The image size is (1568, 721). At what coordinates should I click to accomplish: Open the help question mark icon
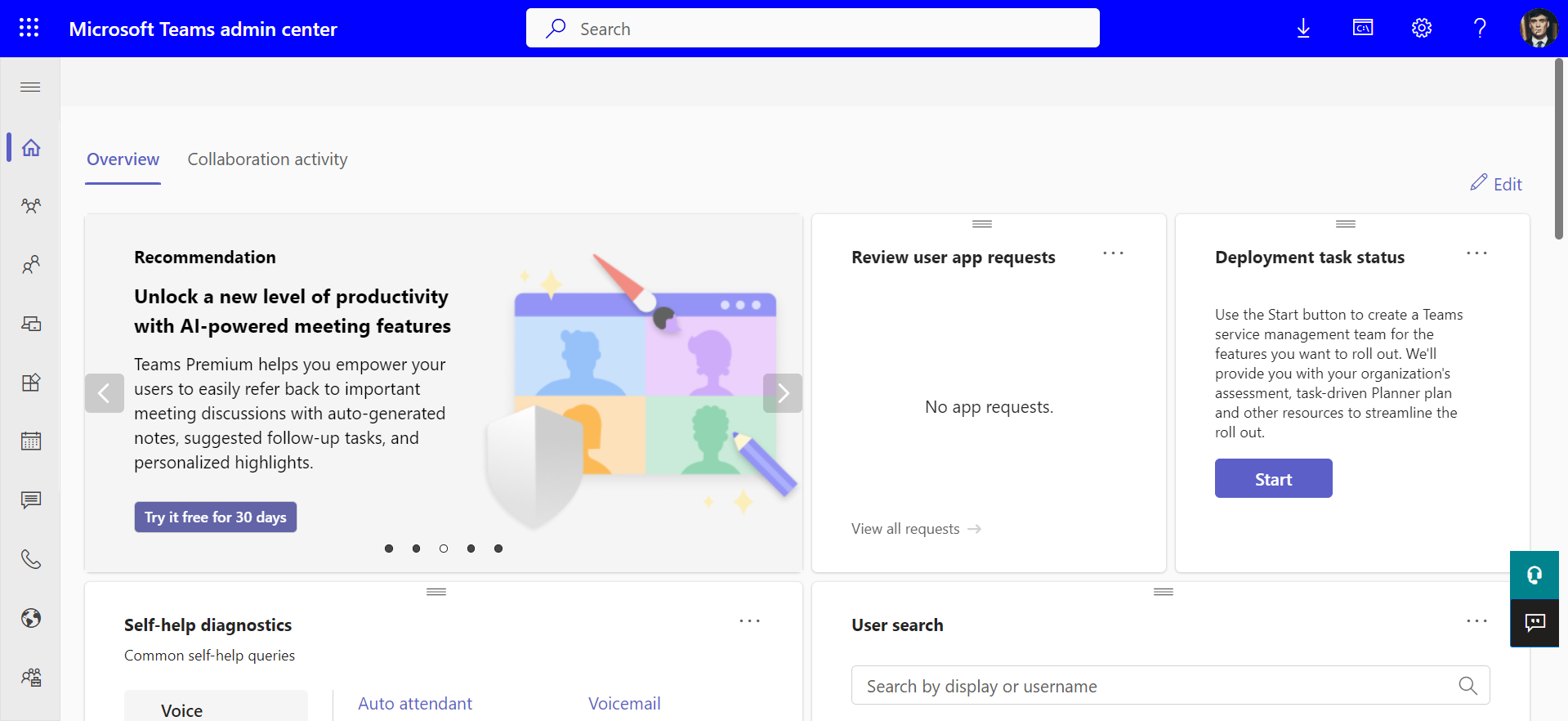(1480, 29)
